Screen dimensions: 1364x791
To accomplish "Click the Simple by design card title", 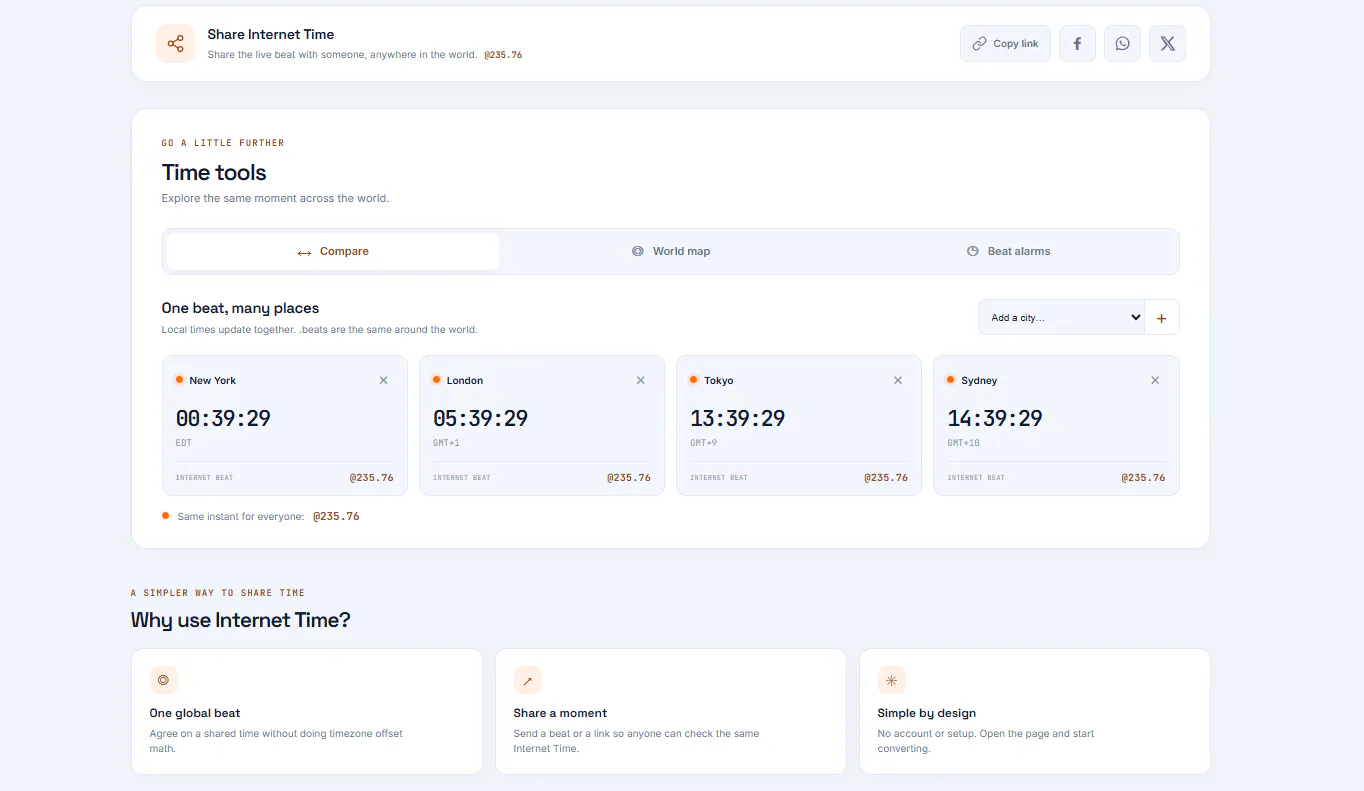I will point(927,713).
